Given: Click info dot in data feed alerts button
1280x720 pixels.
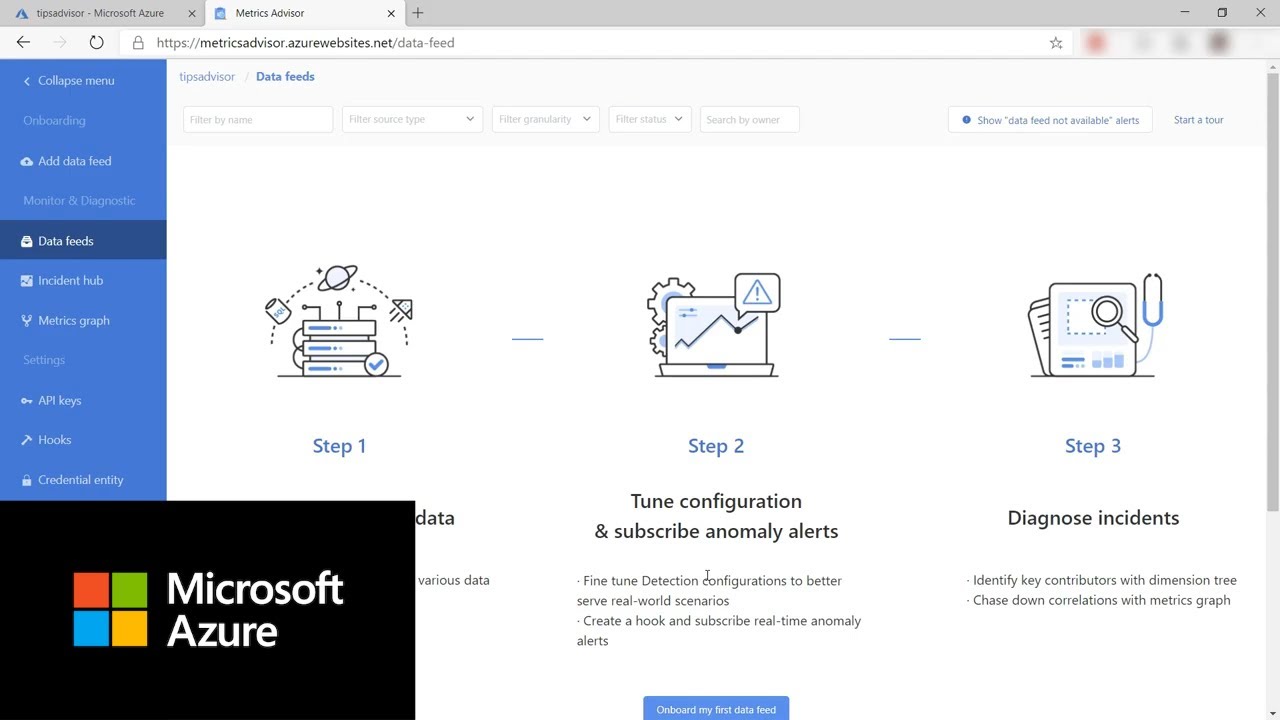Looking at the screenshot, I should coord(966,120).
